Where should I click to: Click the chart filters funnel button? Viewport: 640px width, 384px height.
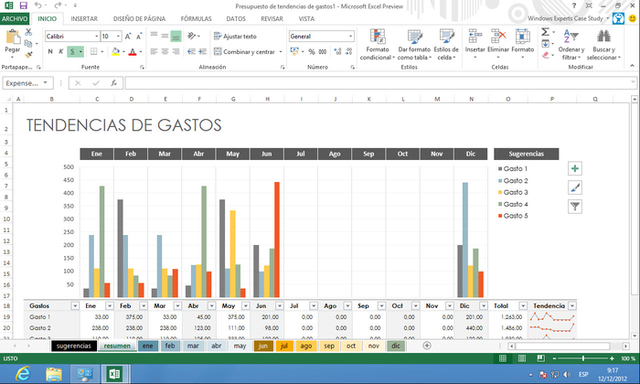[x=575, y=206]
